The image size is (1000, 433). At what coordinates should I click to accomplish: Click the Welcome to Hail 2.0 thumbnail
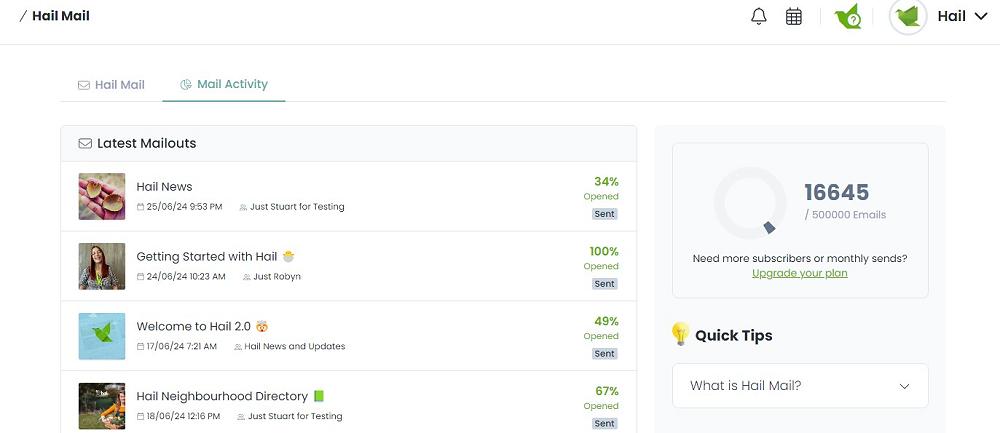tap(102, 336)
